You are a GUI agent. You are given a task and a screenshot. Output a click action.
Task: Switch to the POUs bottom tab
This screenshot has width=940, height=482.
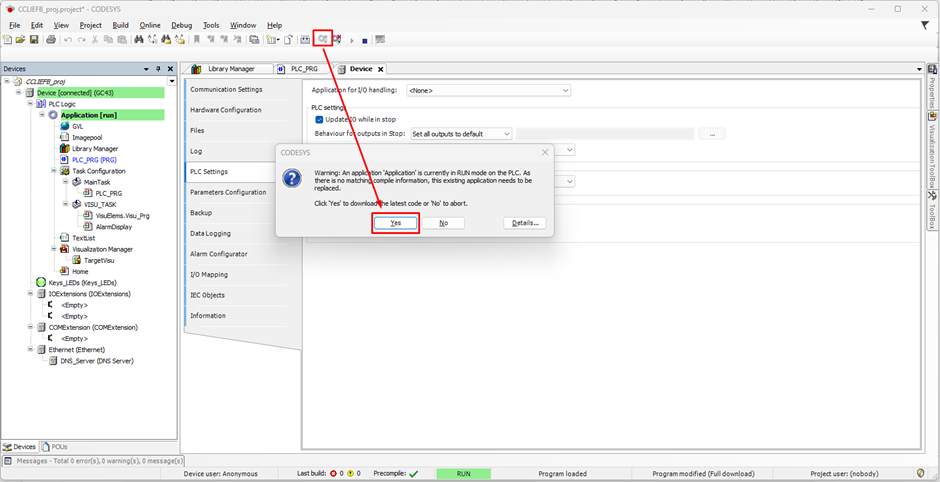click(x=55, y=447)
